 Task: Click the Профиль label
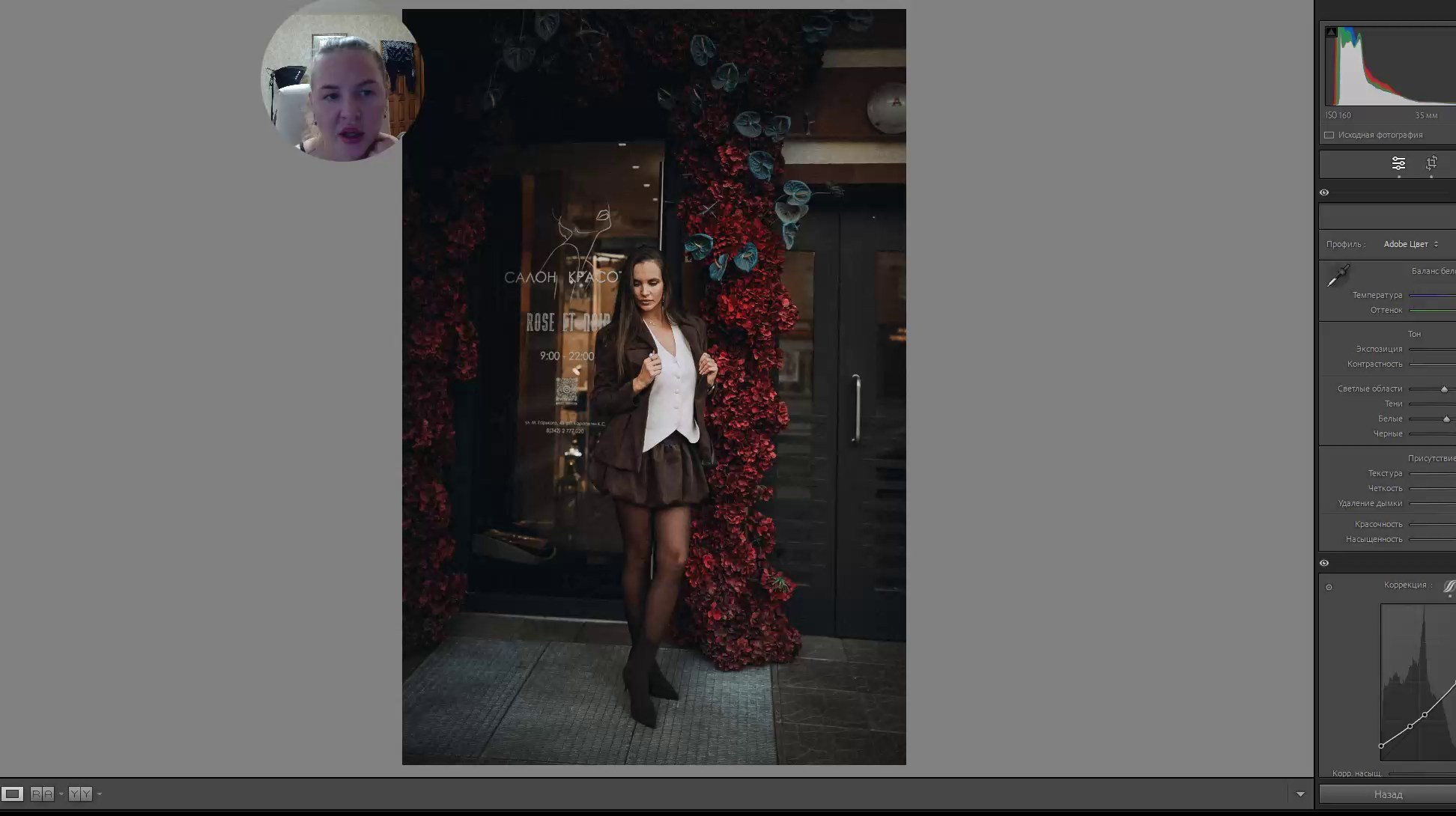pyautogui.click(x=1345, y=244)
